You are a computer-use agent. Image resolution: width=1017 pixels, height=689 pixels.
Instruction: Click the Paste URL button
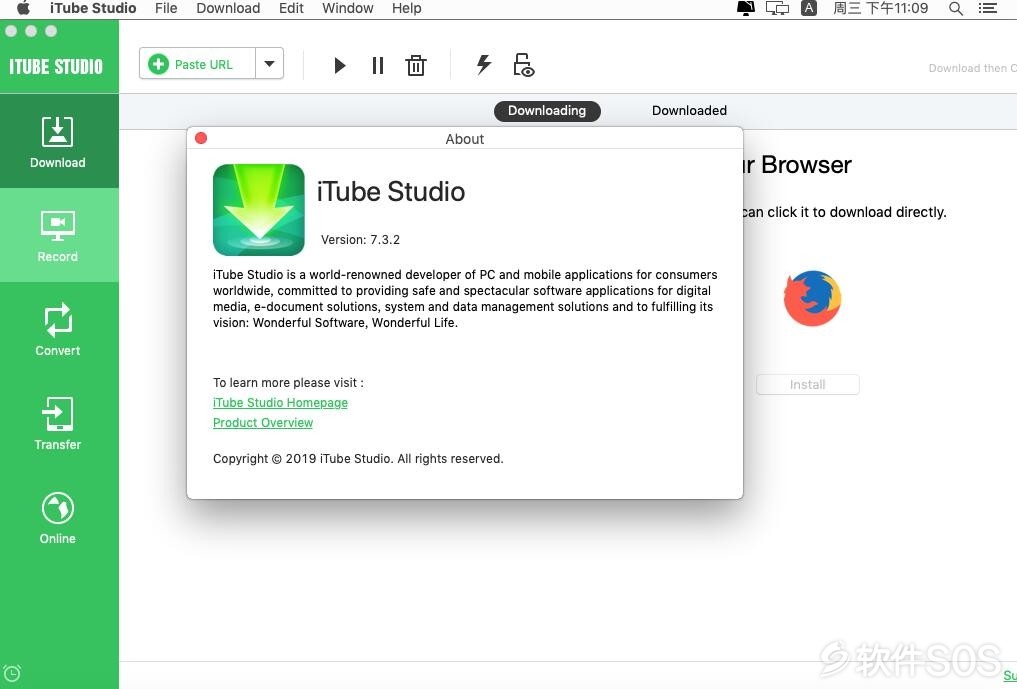(197, 64)
